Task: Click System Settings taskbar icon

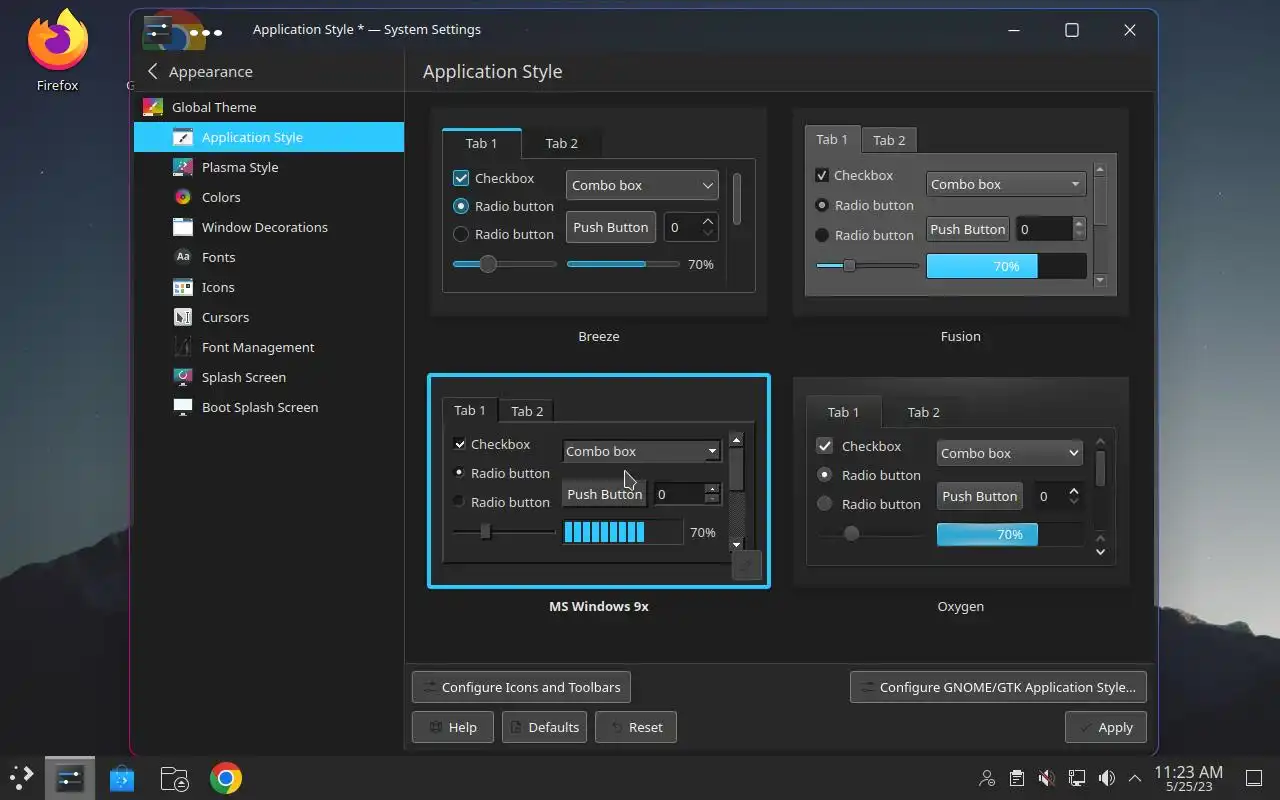Action: 70,778
